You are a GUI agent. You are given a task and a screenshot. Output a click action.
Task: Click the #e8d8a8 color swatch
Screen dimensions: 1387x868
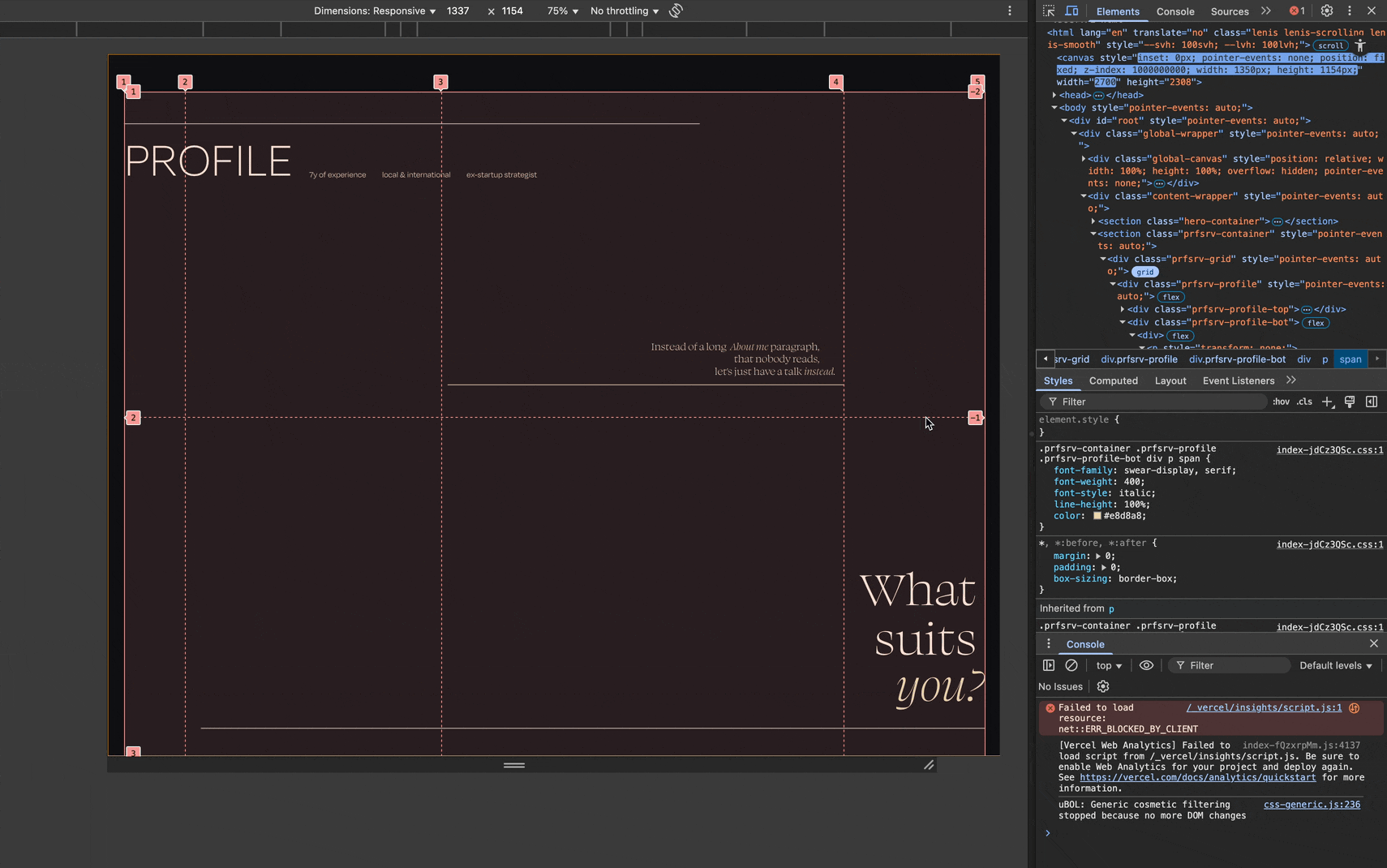click(x=1097, y=516)
